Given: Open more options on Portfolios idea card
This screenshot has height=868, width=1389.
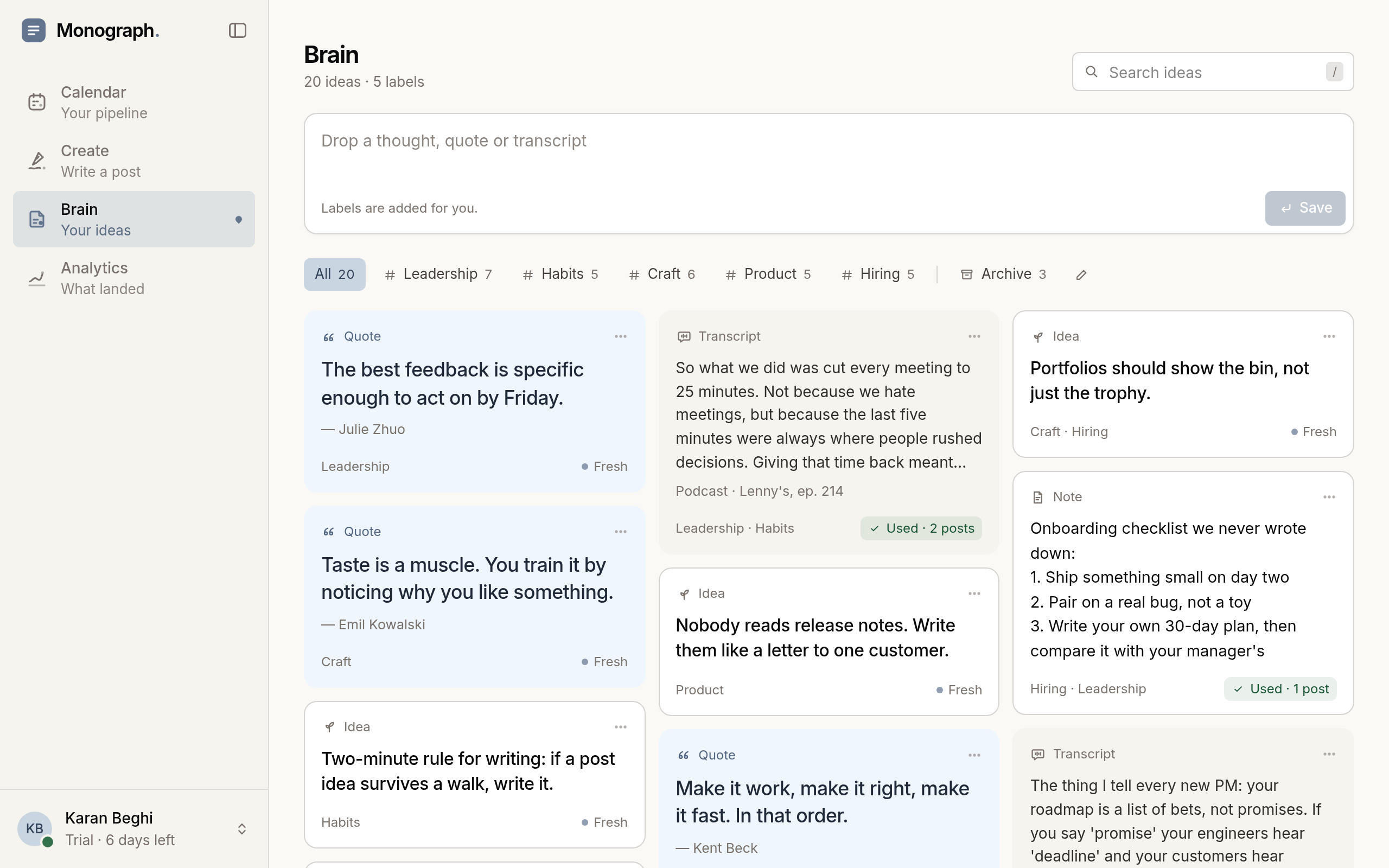Looking at the screenshot, I should (x=1329, y=336).
